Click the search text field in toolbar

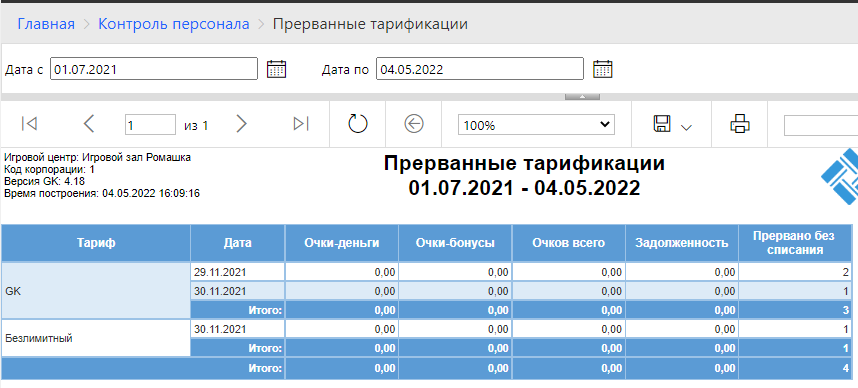pos(820,125)
